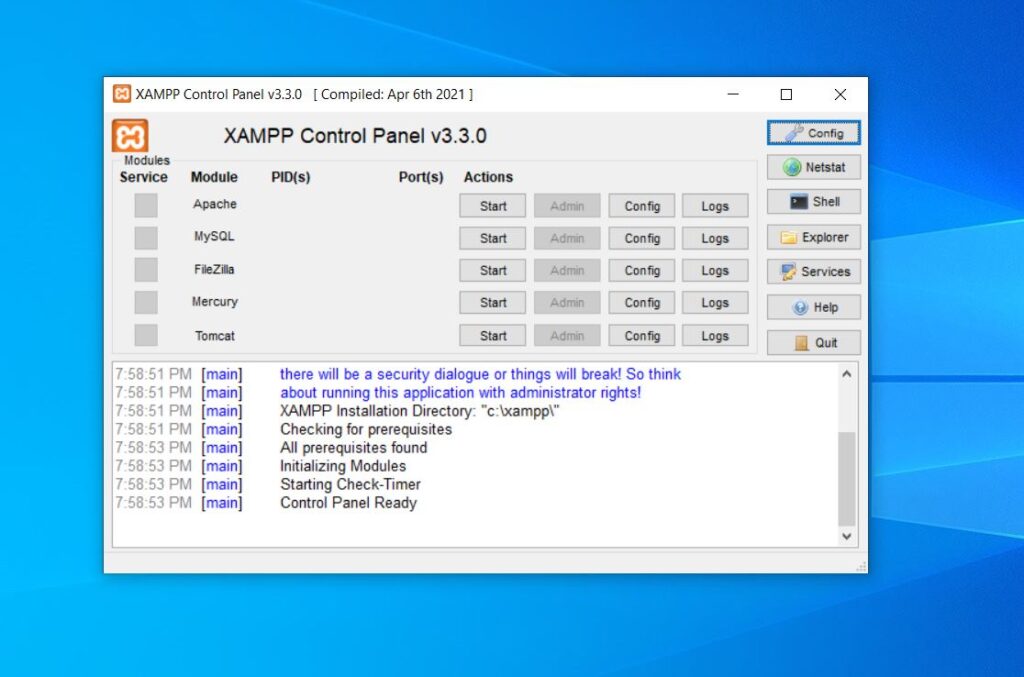Open Logs for the Tomcat module
The image size is (1024, 677).
click(x=715, y=336)
